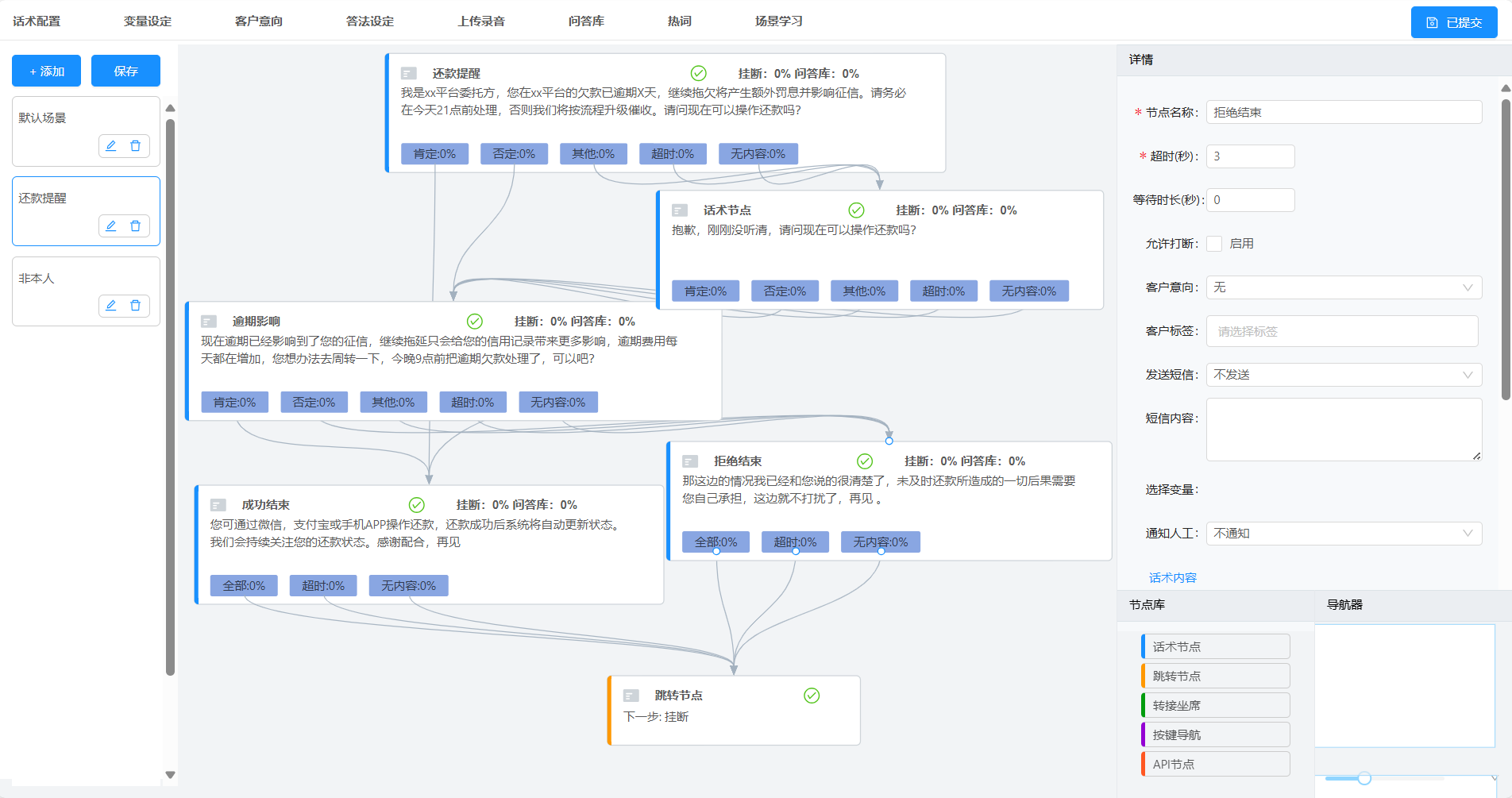Open the 问答库 tab
This screenshot has width=1512, height=798.
[x=586, y=21]
